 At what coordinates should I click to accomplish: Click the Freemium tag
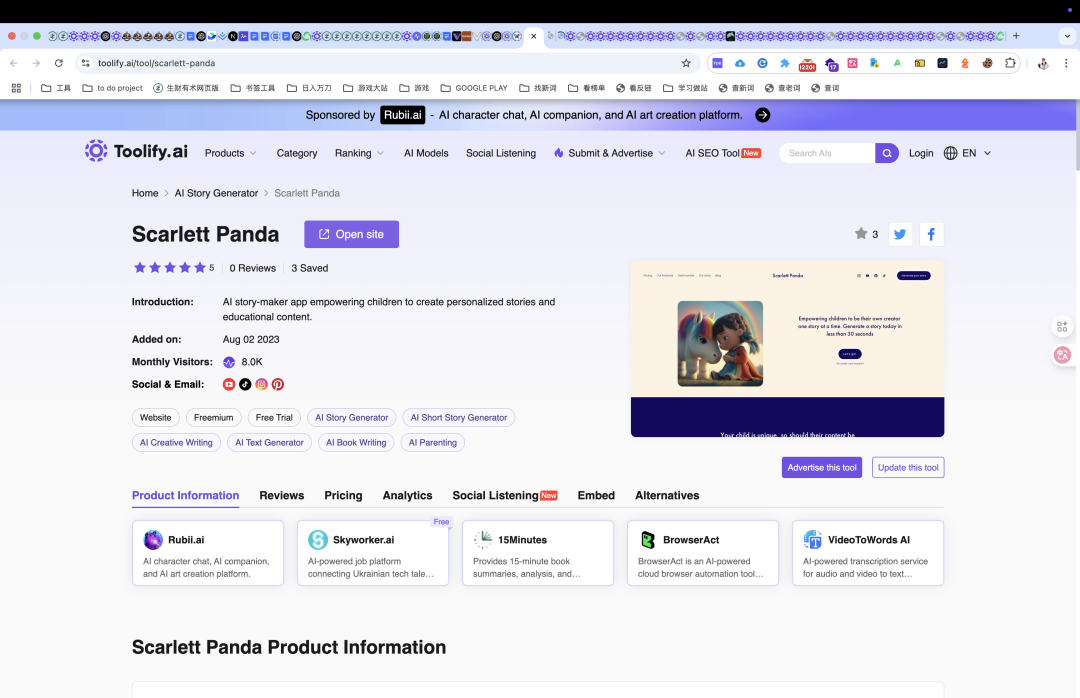tap(214, 418)
